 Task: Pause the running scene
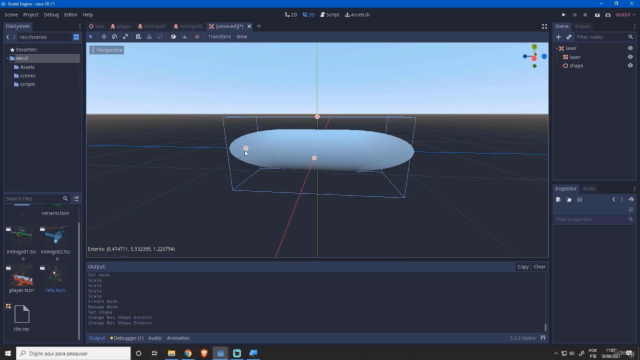[575, 15]
